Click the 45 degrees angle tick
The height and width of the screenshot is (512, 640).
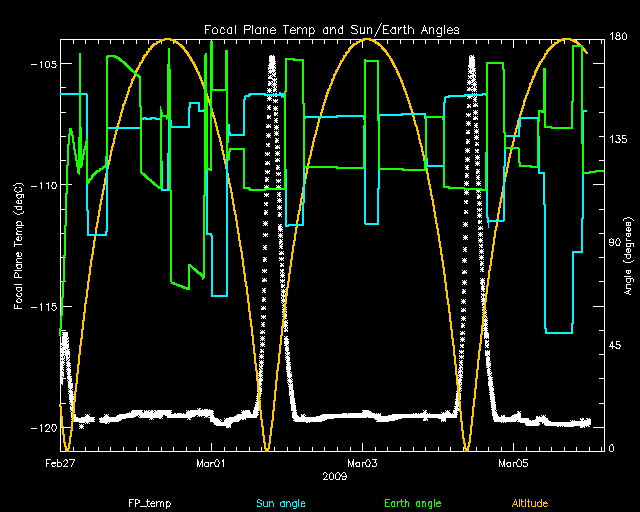617,346
